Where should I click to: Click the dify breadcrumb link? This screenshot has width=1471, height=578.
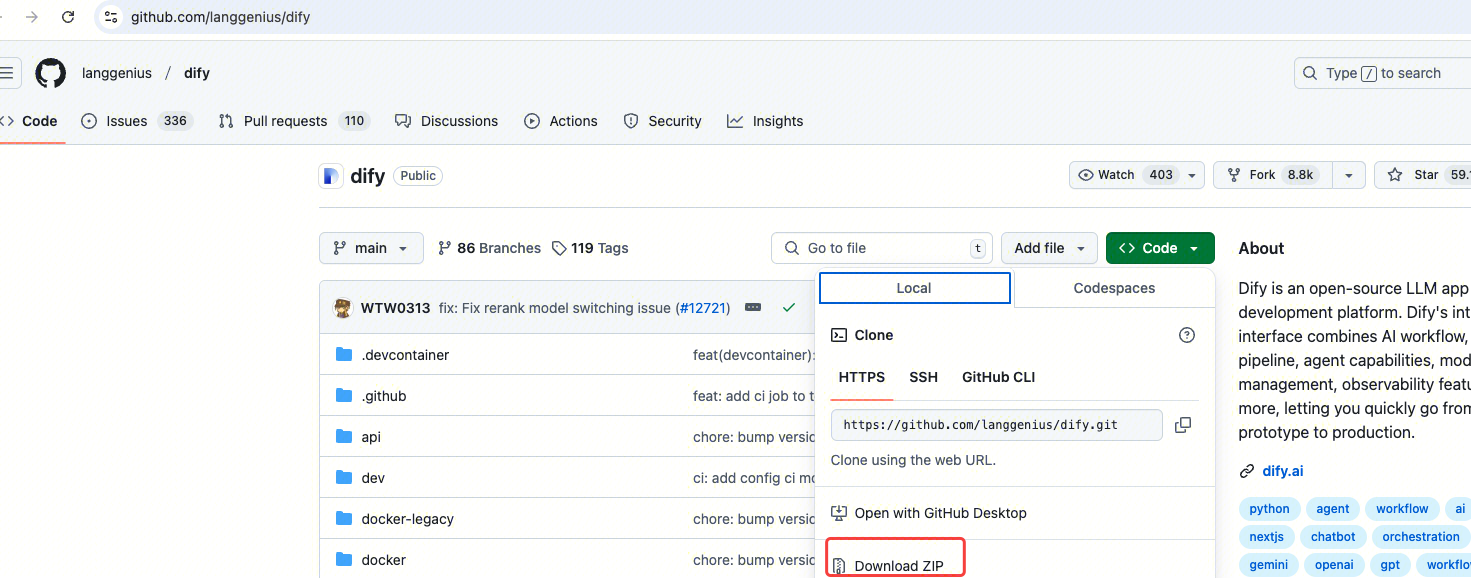tap(197, 73)
